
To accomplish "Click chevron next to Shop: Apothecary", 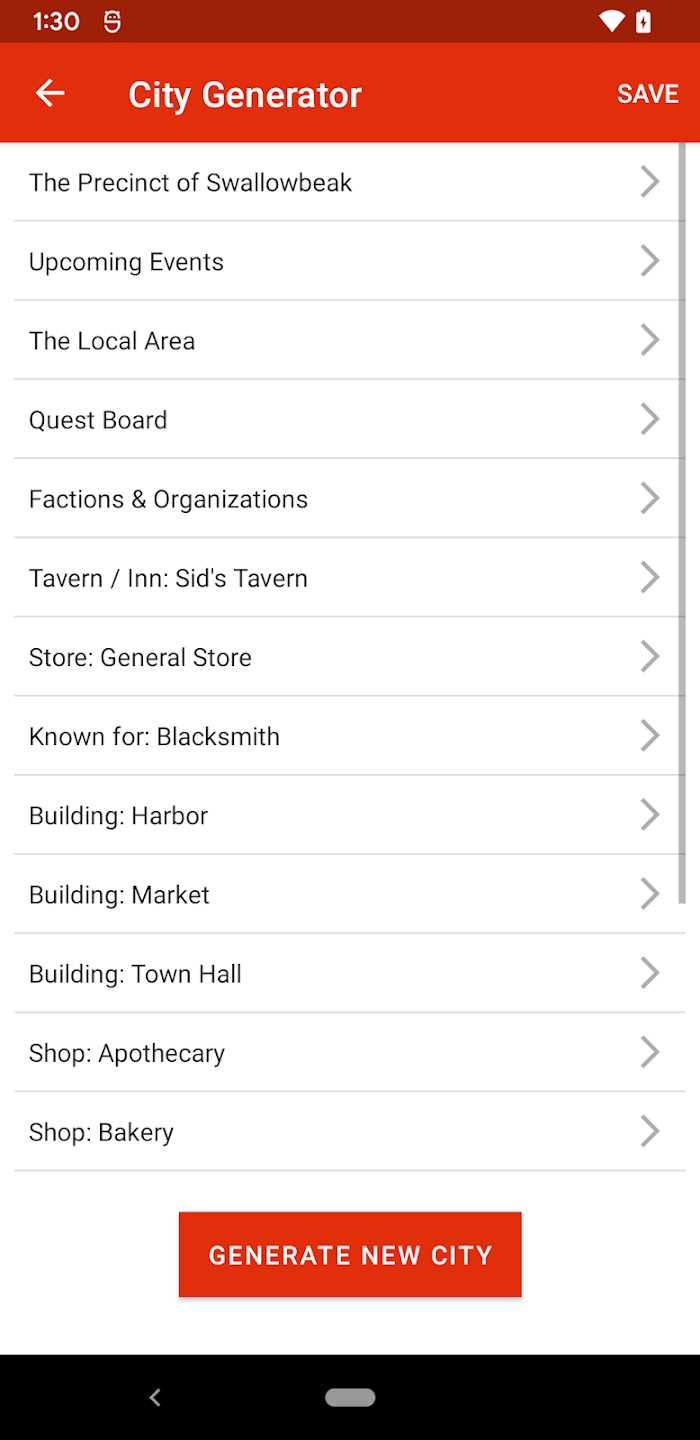I will tap(650, 1052).
